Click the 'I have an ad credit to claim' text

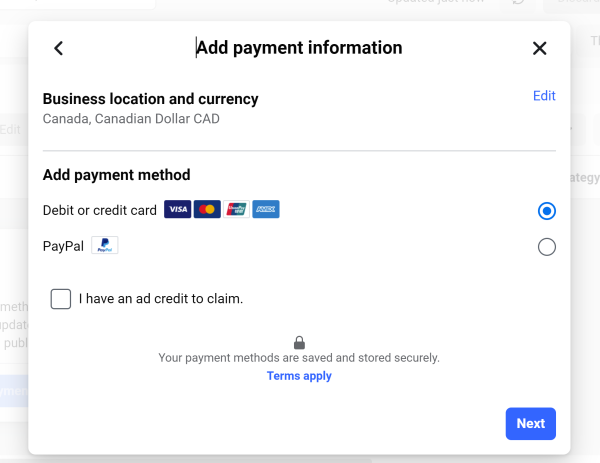(161, 299)
